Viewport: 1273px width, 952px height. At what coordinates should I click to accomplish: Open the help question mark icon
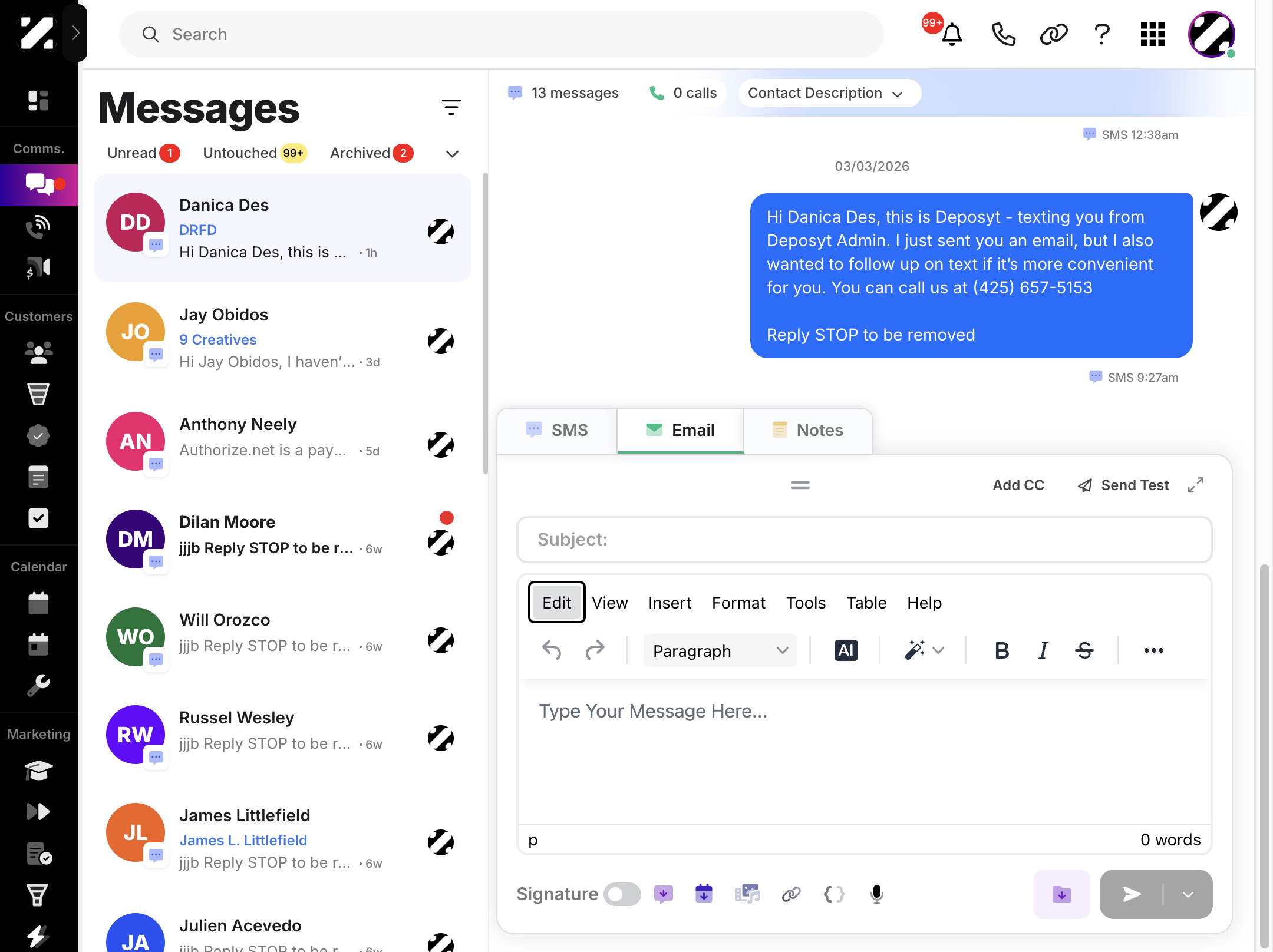pos(1101,34)
